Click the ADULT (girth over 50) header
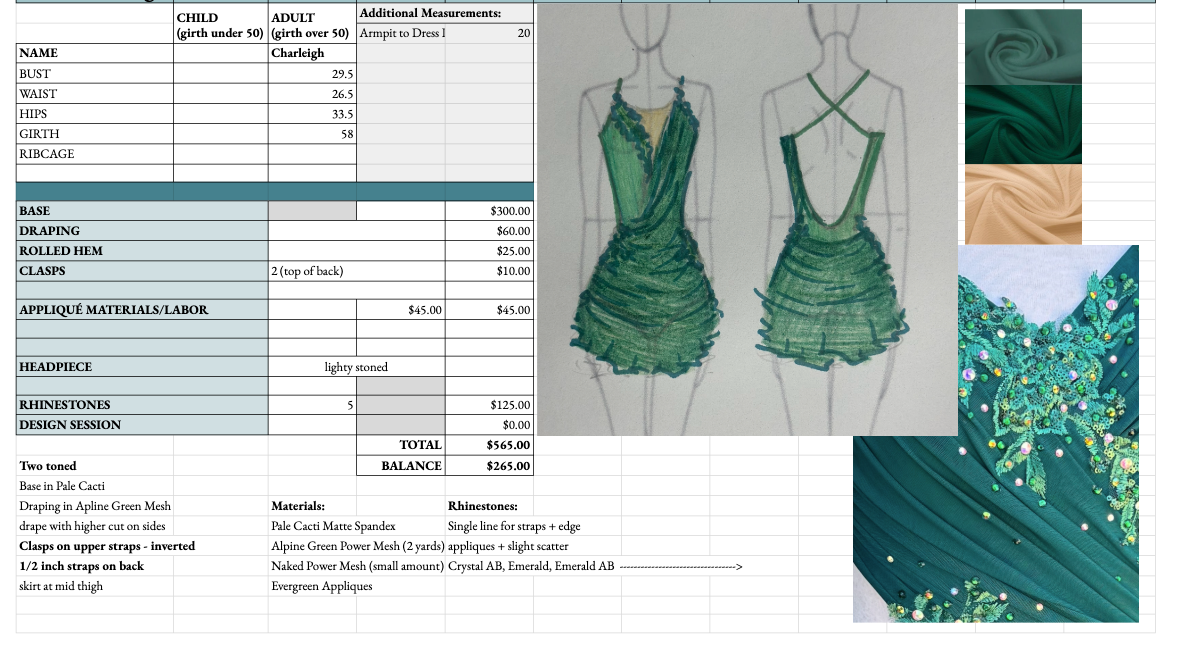The width and height of the screenshot is (1186, 666). coord(312,25)
